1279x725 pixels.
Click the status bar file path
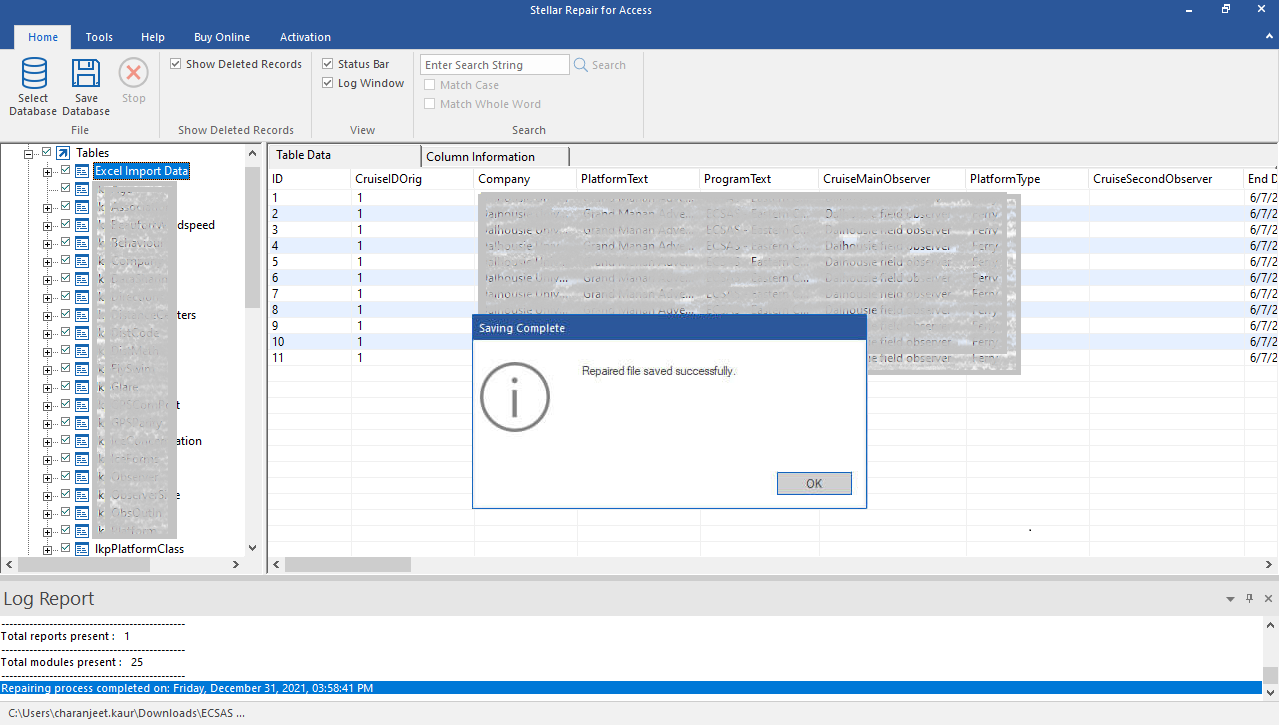click(x=126, y=714)
